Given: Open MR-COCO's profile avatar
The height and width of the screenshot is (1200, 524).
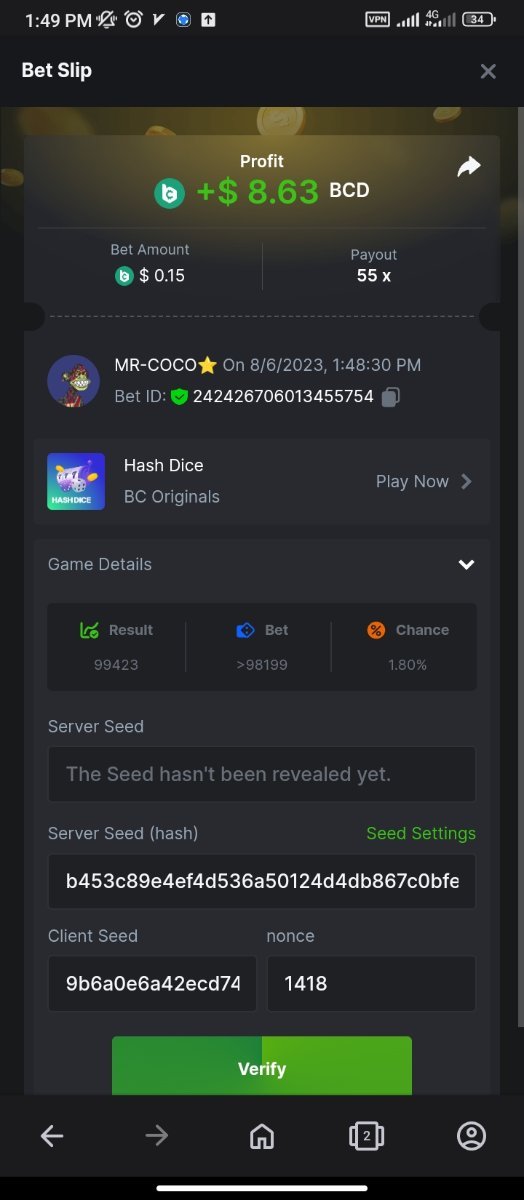Looking at the screenshot, I should [73, 381].
